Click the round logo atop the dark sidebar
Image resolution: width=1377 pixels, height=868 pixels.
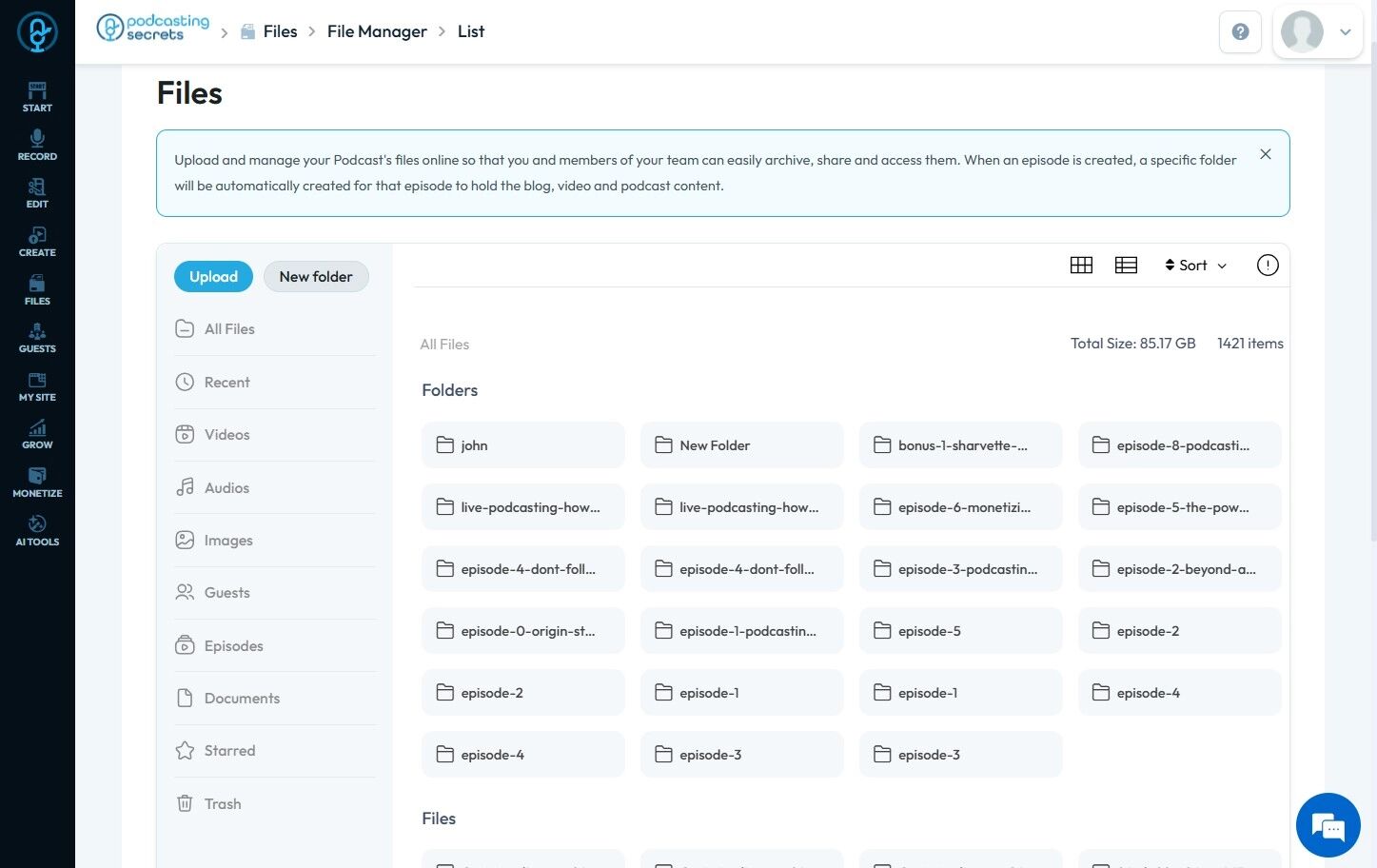37,32
